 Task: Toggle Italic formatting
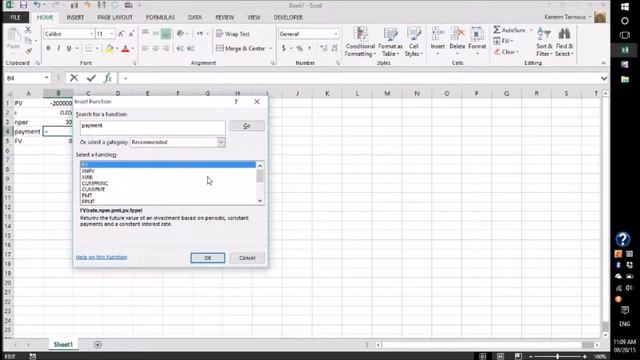59,49
